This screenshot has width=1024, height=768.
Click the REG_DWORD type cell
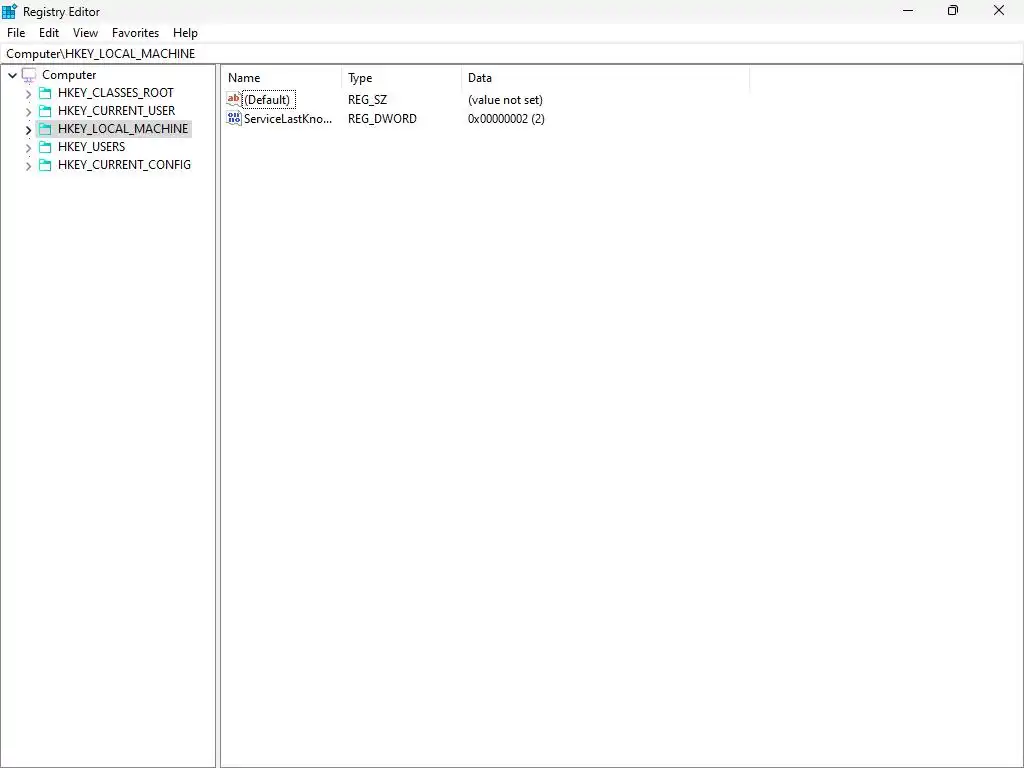382,119
